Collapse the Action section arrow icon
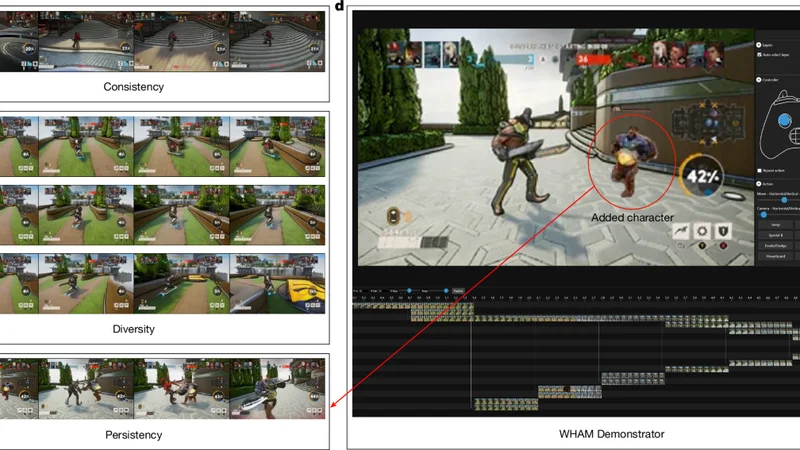 [x=759, y=184]
